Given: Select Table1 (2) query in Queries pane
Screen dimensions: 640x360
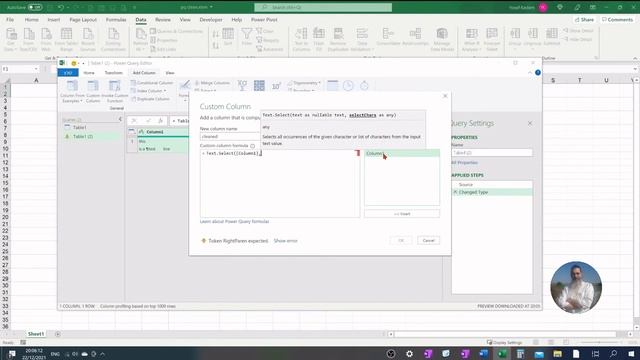Looking at the screenshot, I should point(83,136).
